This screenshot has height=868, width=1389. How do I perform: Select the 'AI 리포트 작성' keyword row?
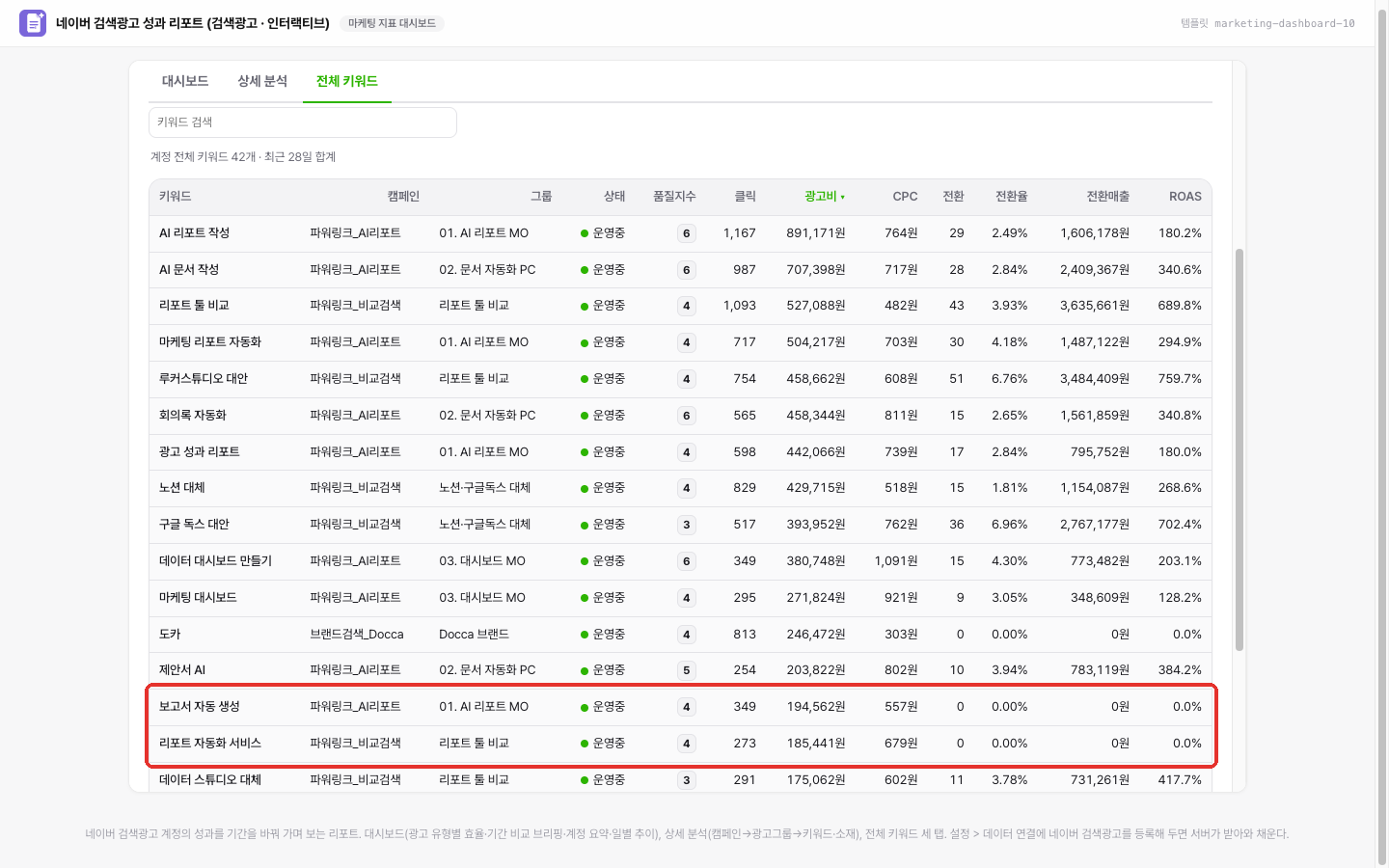680,233
